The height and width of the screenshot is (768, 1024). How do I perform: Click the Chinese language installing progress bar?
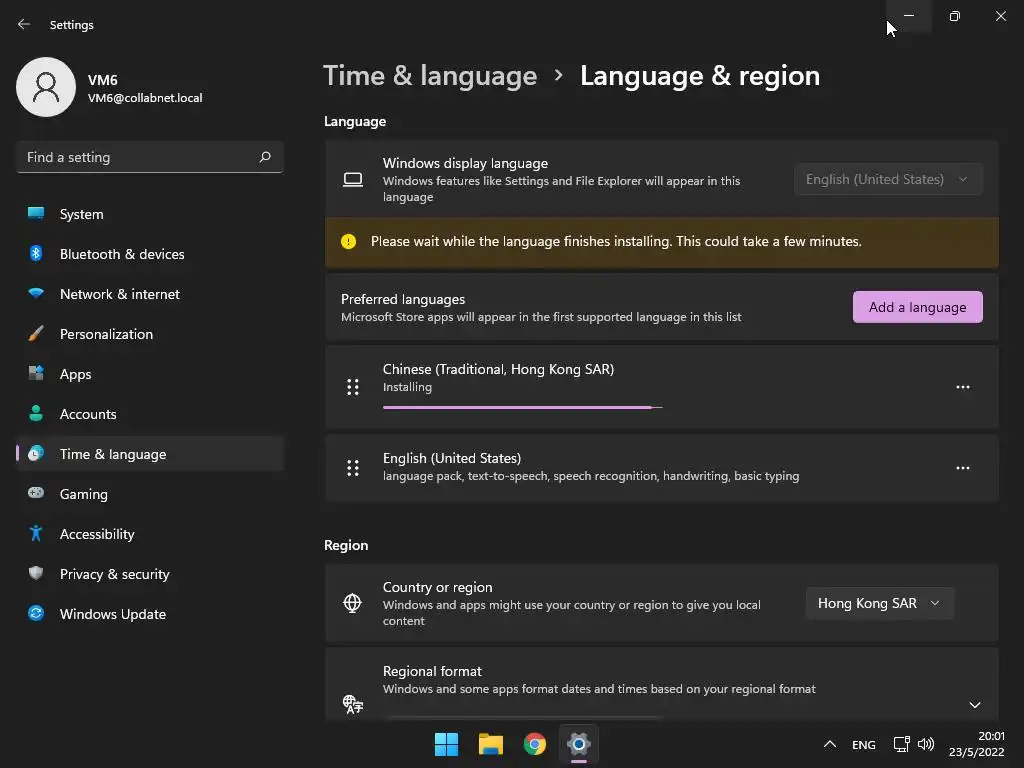[522, 408]
